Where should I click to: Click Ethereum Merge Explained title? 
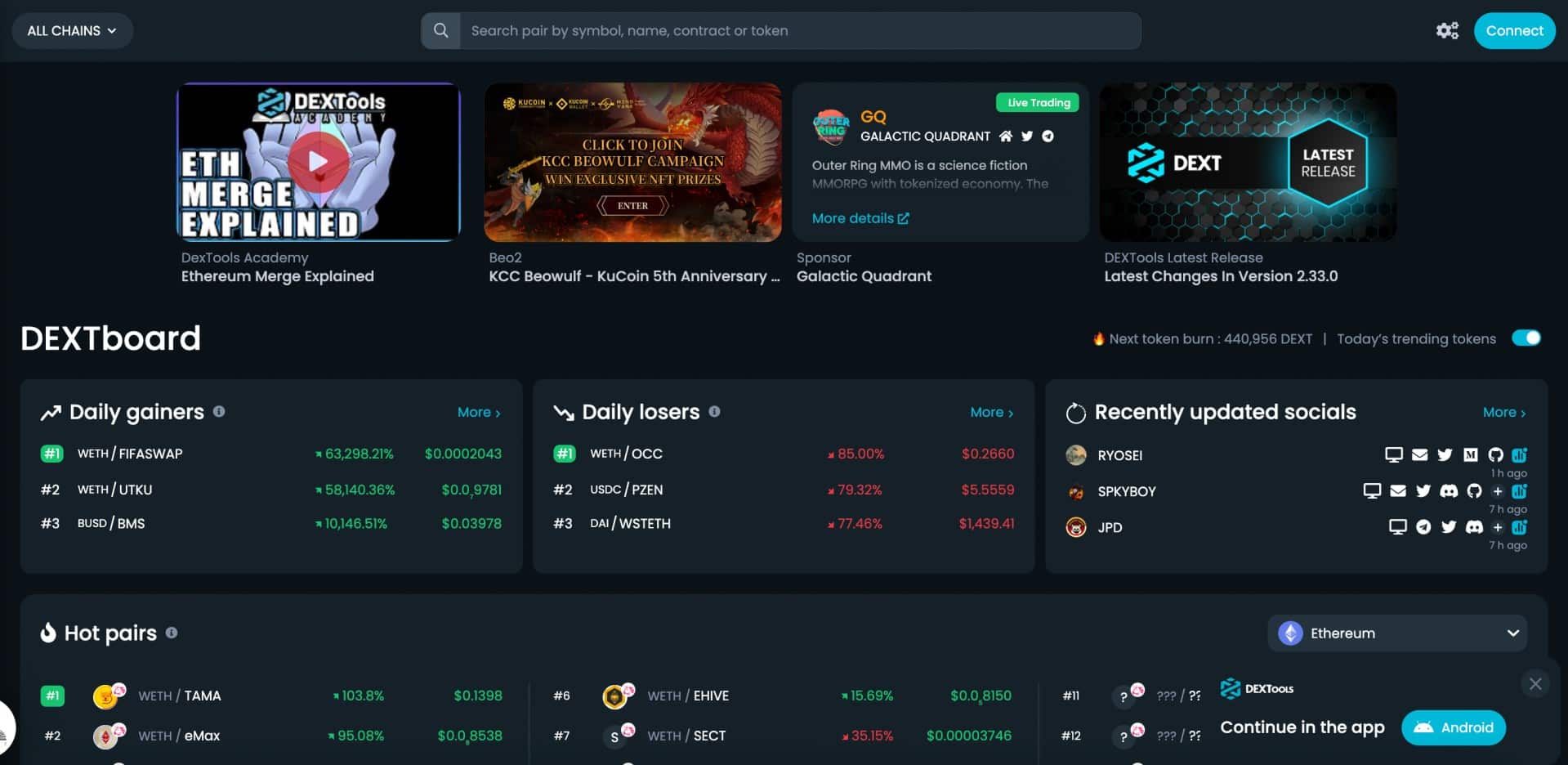pos(277,276)
